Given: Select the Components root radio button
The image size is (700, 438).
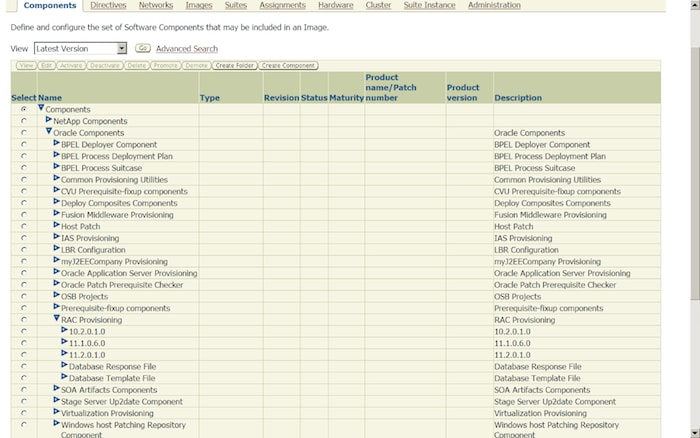Looking at the screenshot, I should (x=24, y=109).
